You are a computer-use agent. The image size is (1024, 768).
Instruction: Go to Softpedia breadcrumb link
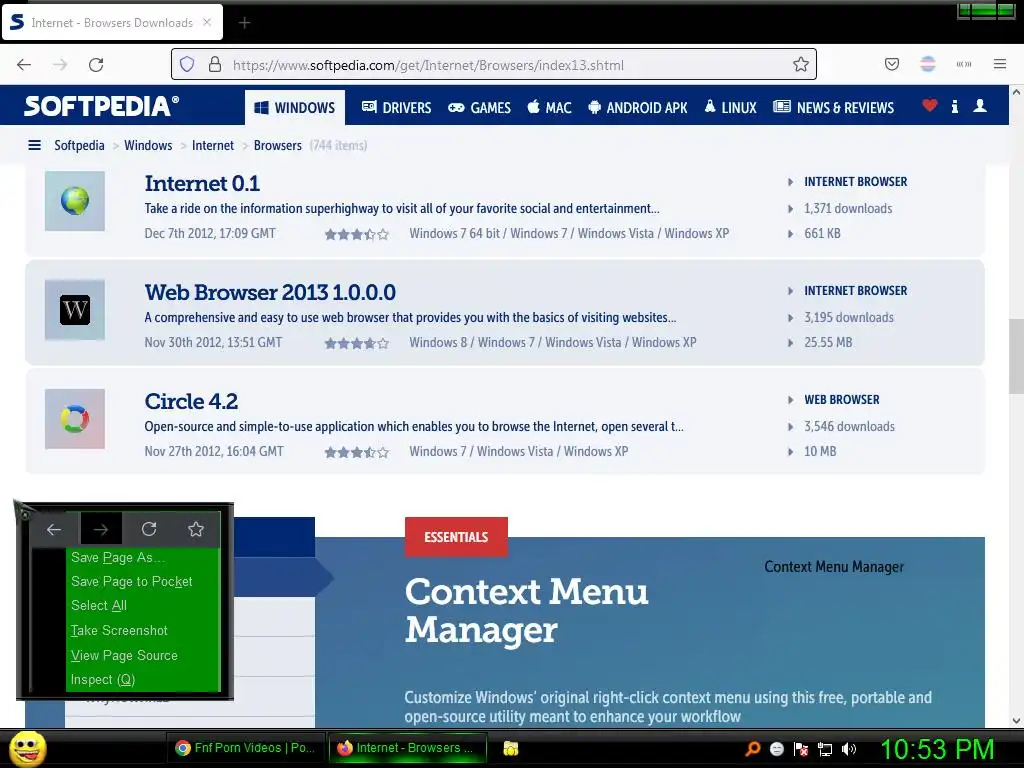pyautogui.click(x=79, y=145)
